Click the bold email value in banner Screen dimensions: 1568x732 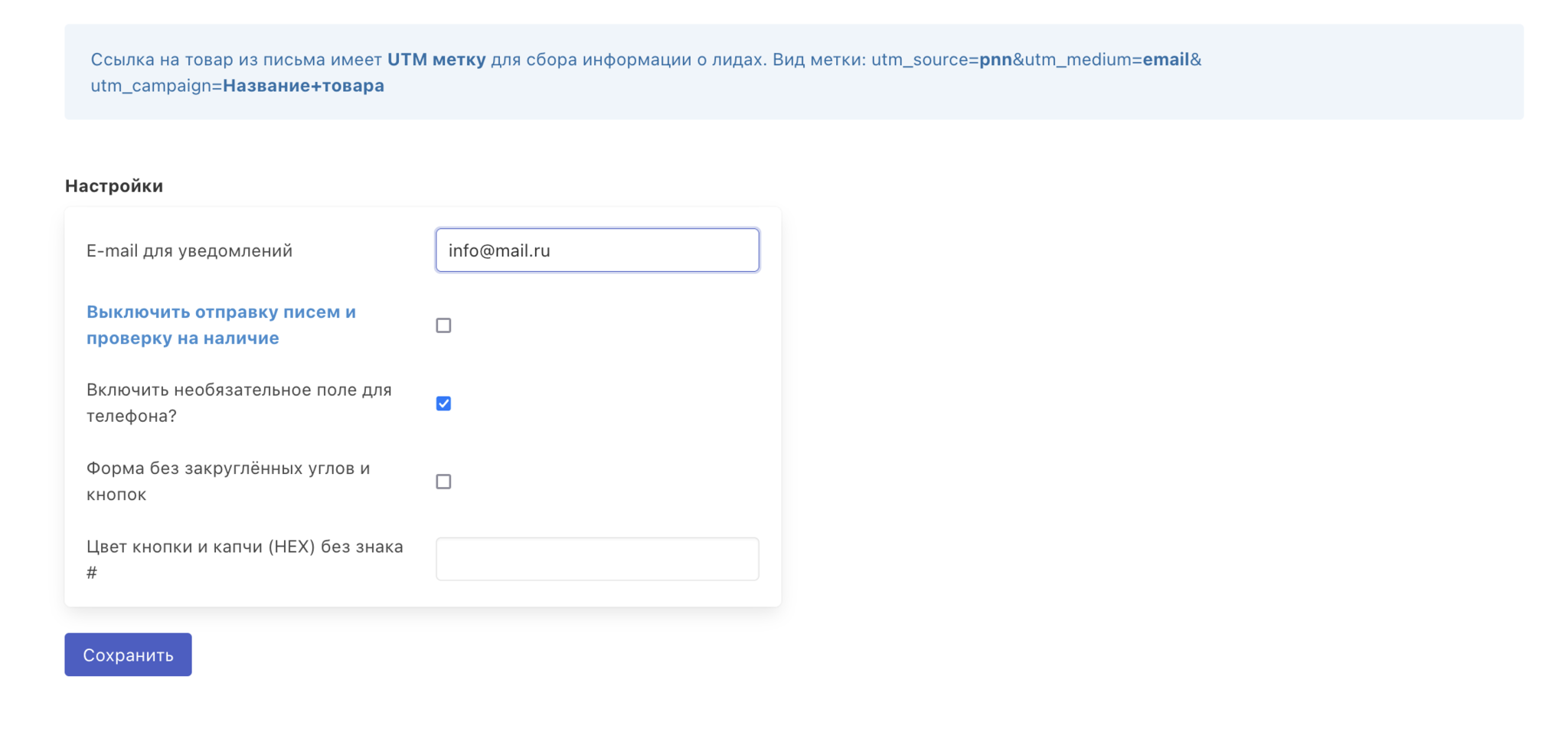pos(1166,59)
